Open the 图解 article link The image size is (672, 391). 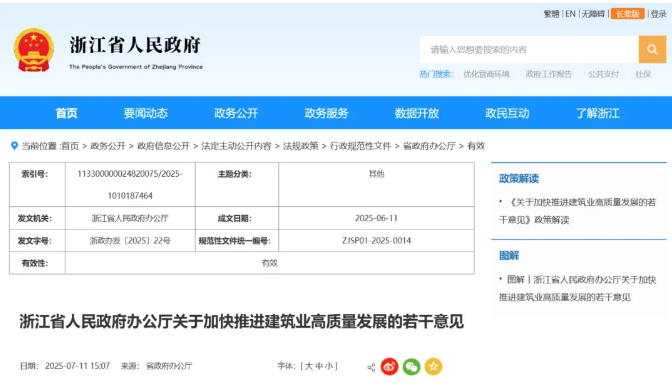pyautogui.click(x=577, y=288)
